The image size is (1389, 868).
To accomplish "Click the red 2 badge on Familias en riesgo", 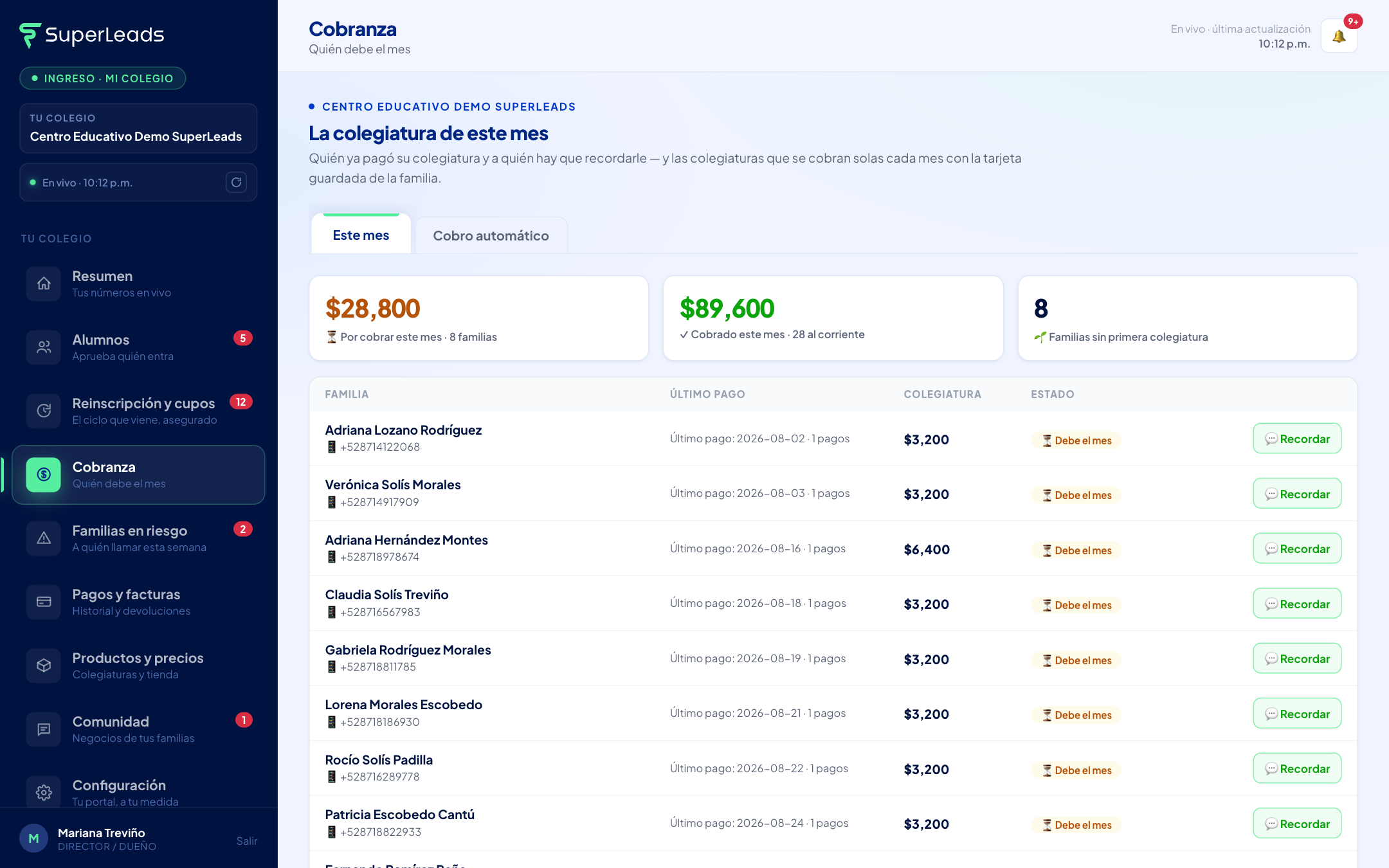I will [x=242, y=529].
